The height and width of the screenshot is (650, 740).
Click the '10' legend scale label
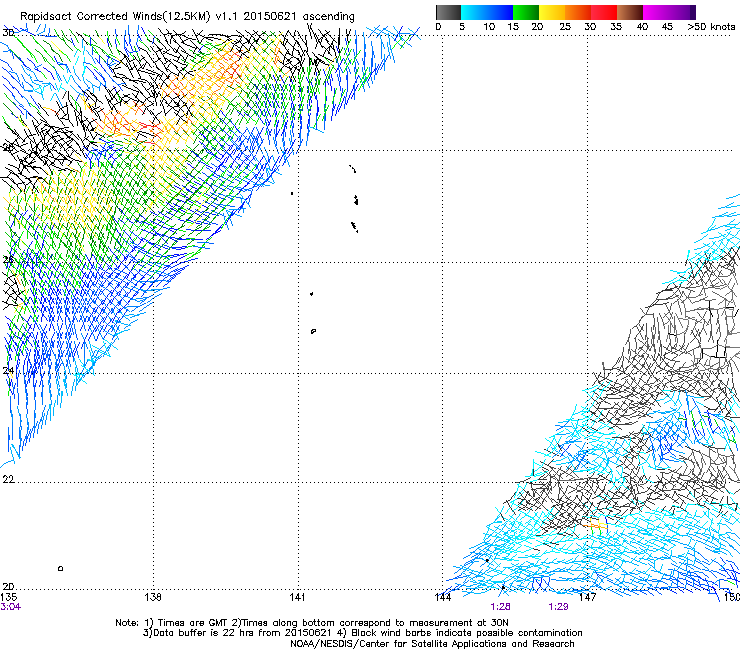tap(489, 26)
